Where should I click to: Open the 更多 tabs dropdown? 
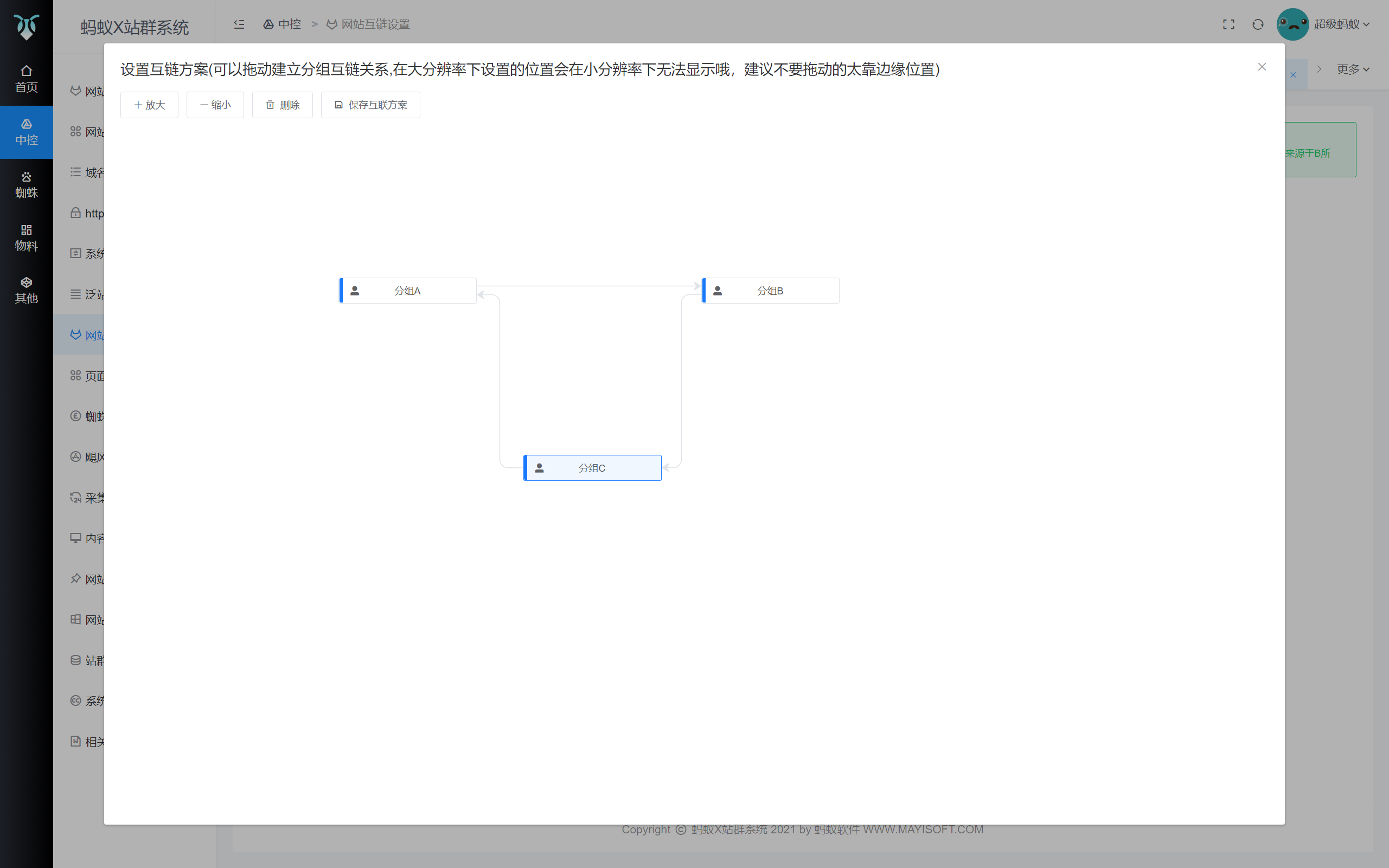point(1350,69)
